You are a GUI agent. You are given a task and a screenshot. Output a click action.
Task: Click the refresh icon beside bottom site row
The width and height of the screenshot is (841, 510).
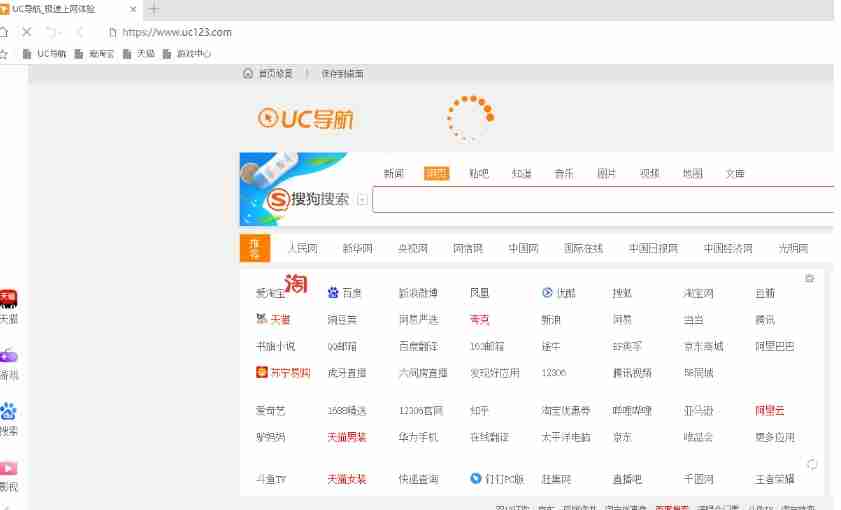pos(812,464)
